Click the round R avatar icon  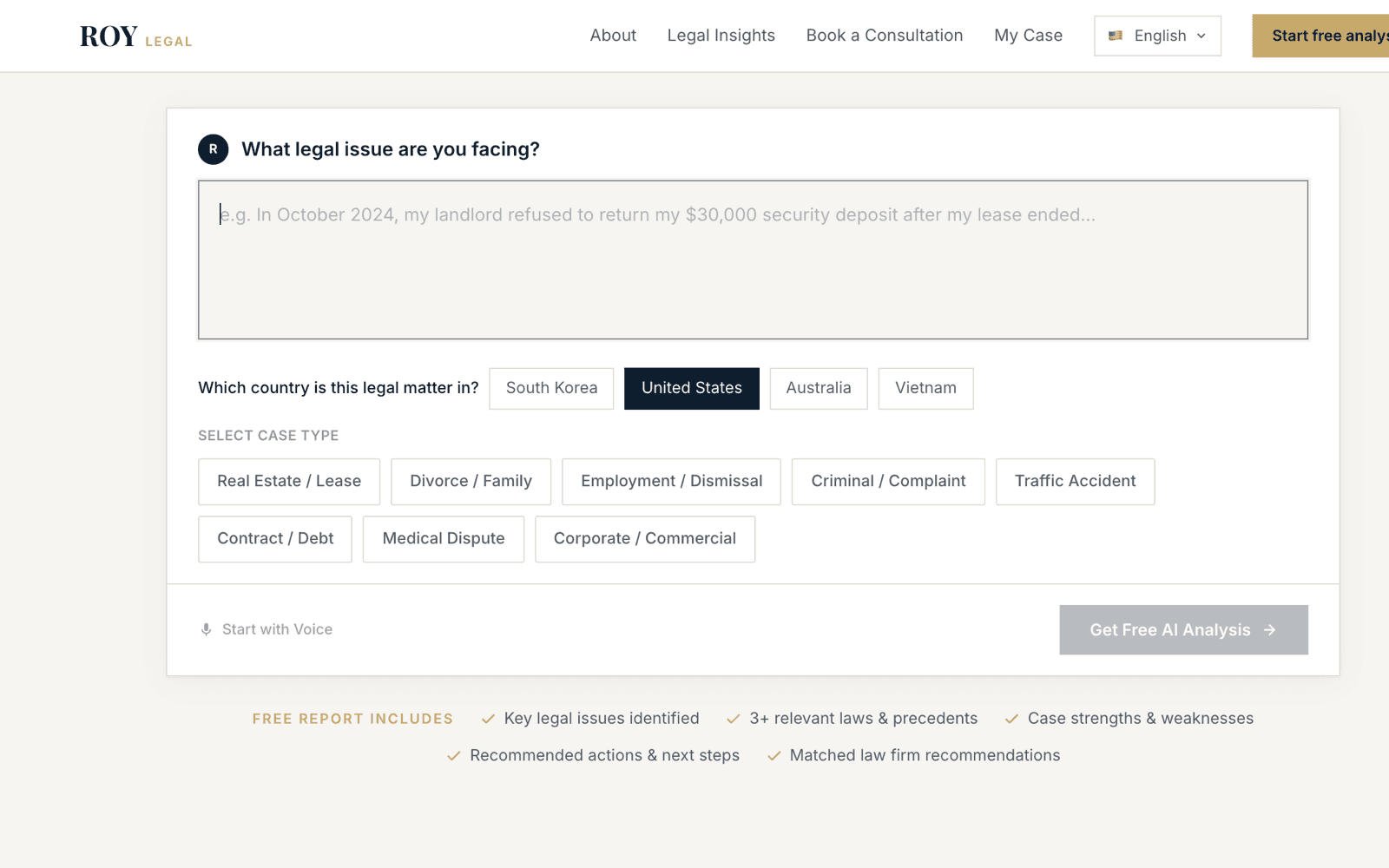pyautogui.click(x=214, y=149)
